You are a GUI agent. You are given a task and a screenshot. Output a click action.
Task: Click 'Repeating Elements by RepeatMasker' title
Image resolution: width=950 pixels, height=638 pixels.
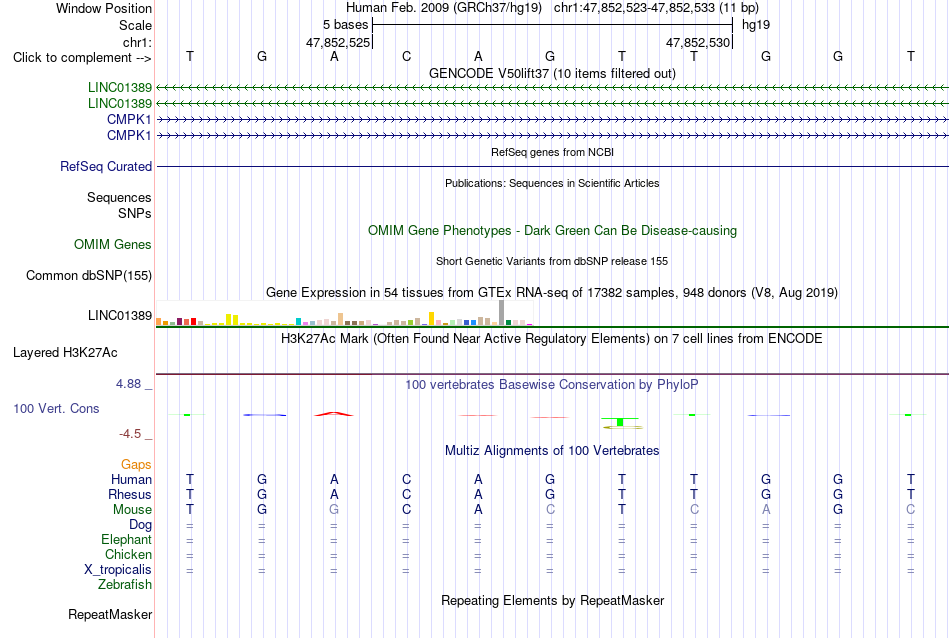point(552,600)
